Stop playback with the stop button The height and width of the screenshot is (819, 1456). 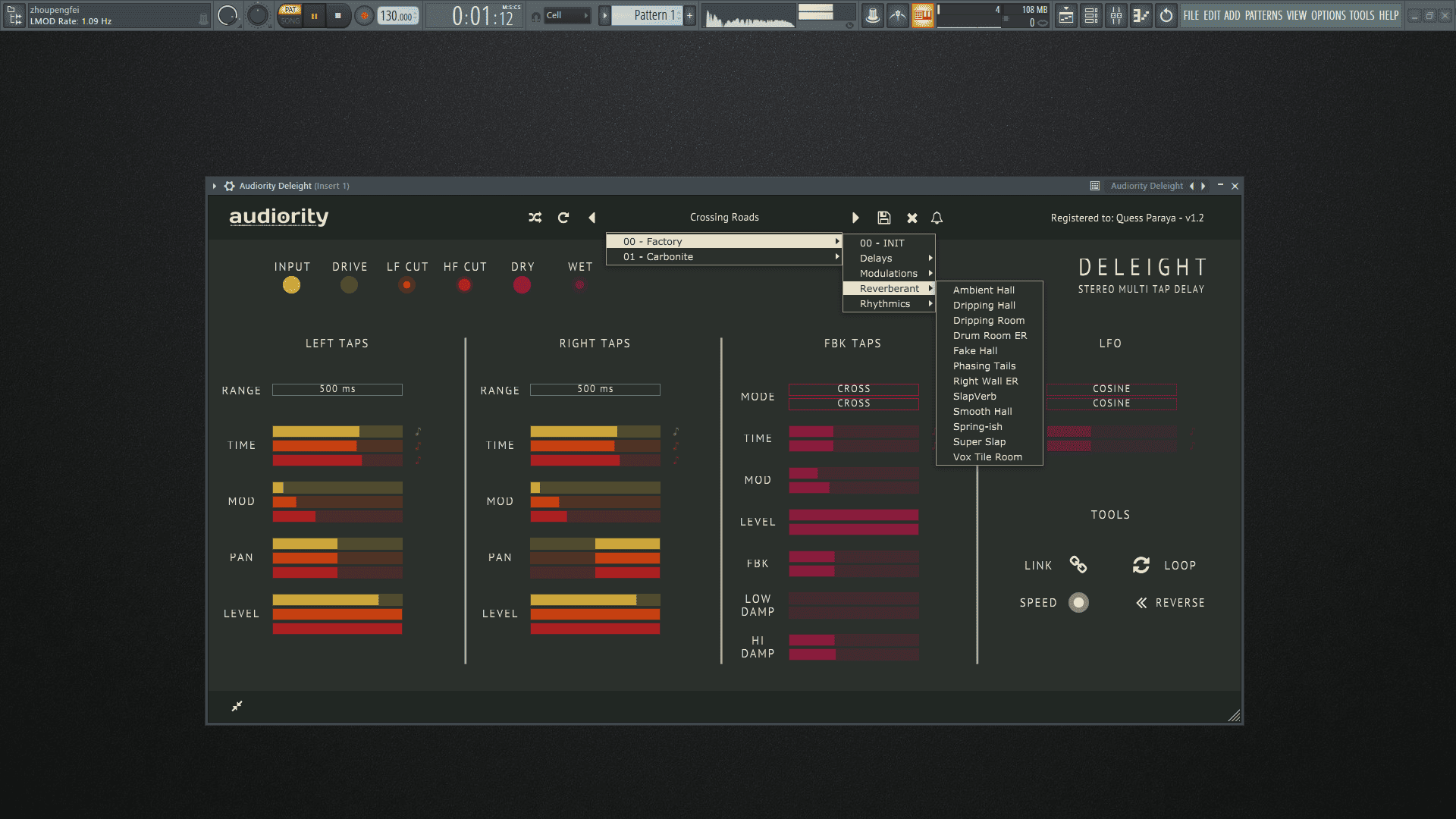(x=338, y=15)
